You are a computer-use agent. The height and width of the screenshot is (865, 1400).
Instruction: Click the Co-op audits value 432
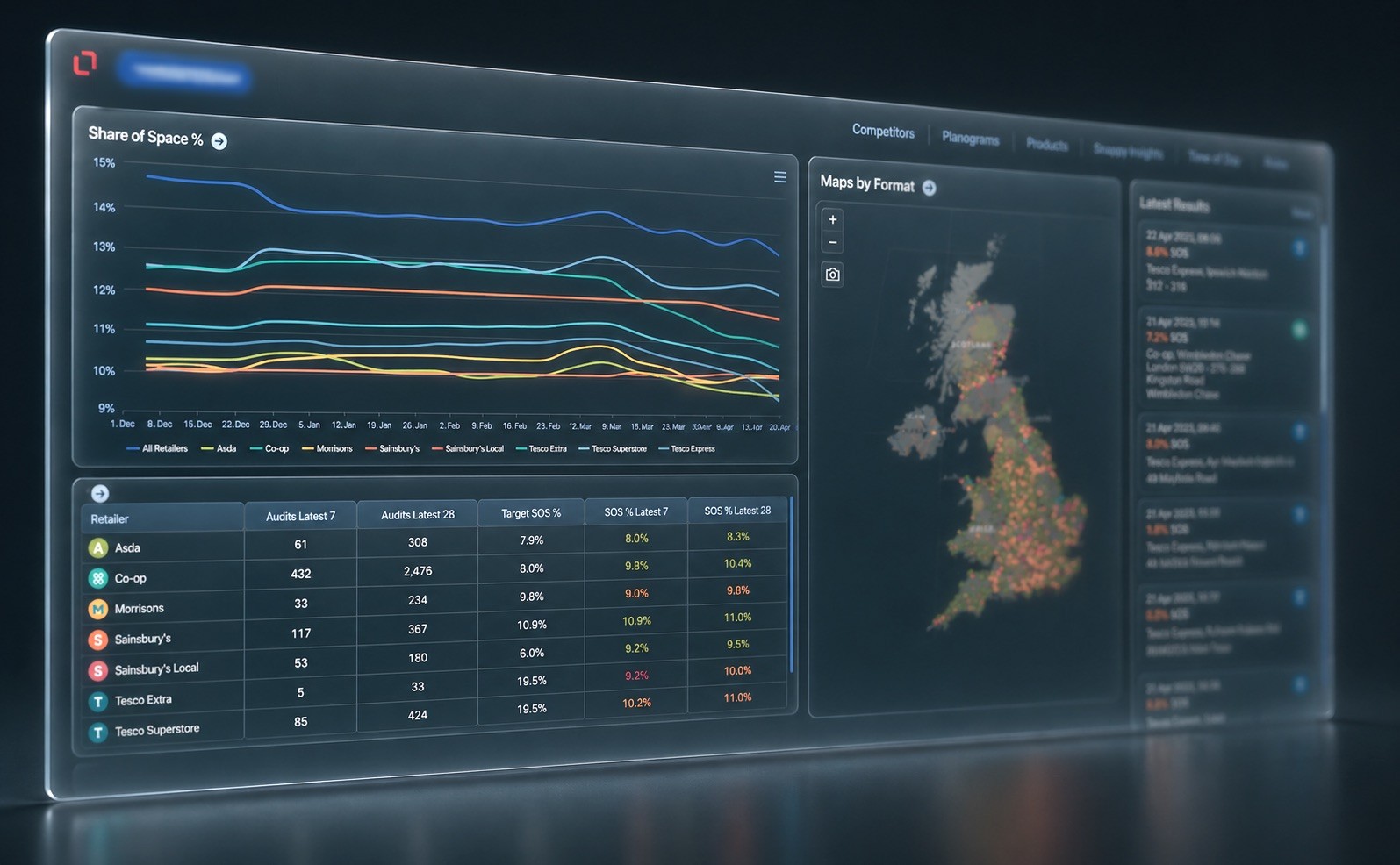point(301,574)
